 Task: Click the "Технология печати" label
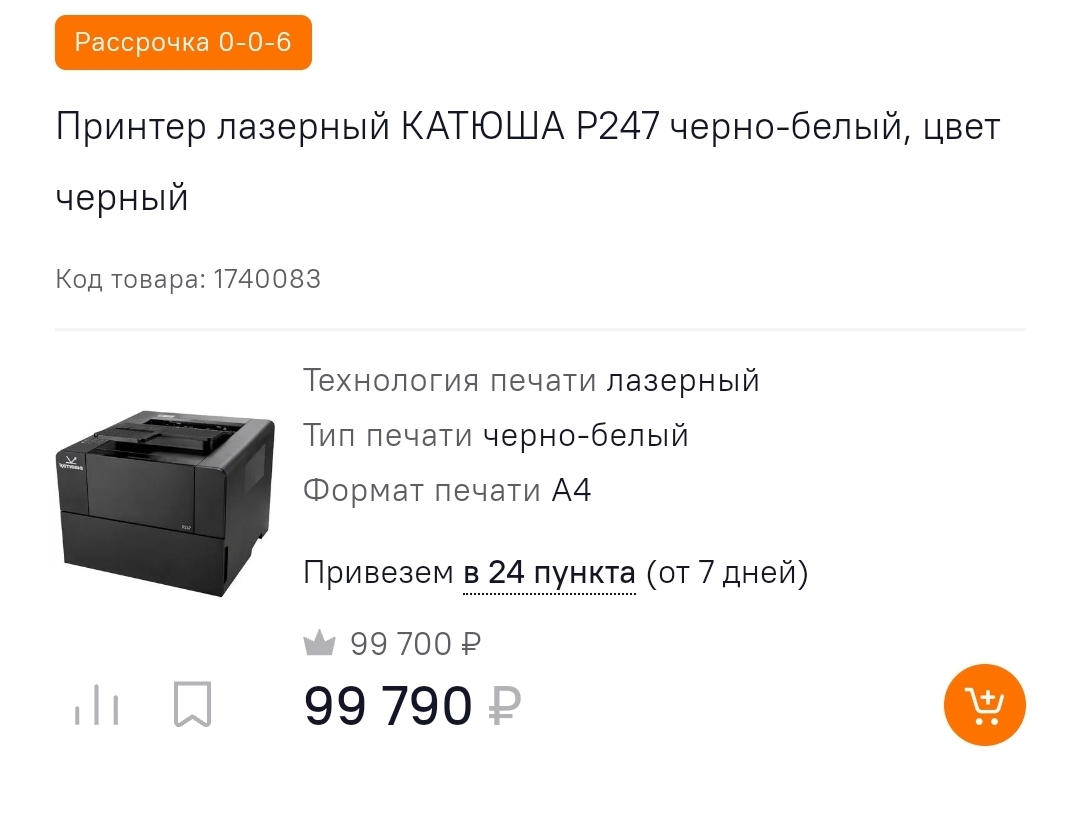tap(450, 381)
